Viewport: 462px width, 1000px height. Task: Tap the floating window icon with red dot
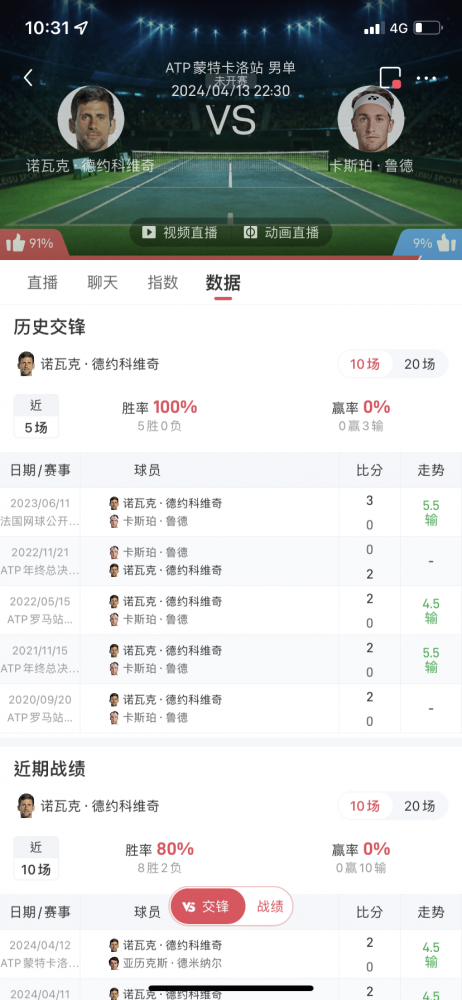(390, 78)
